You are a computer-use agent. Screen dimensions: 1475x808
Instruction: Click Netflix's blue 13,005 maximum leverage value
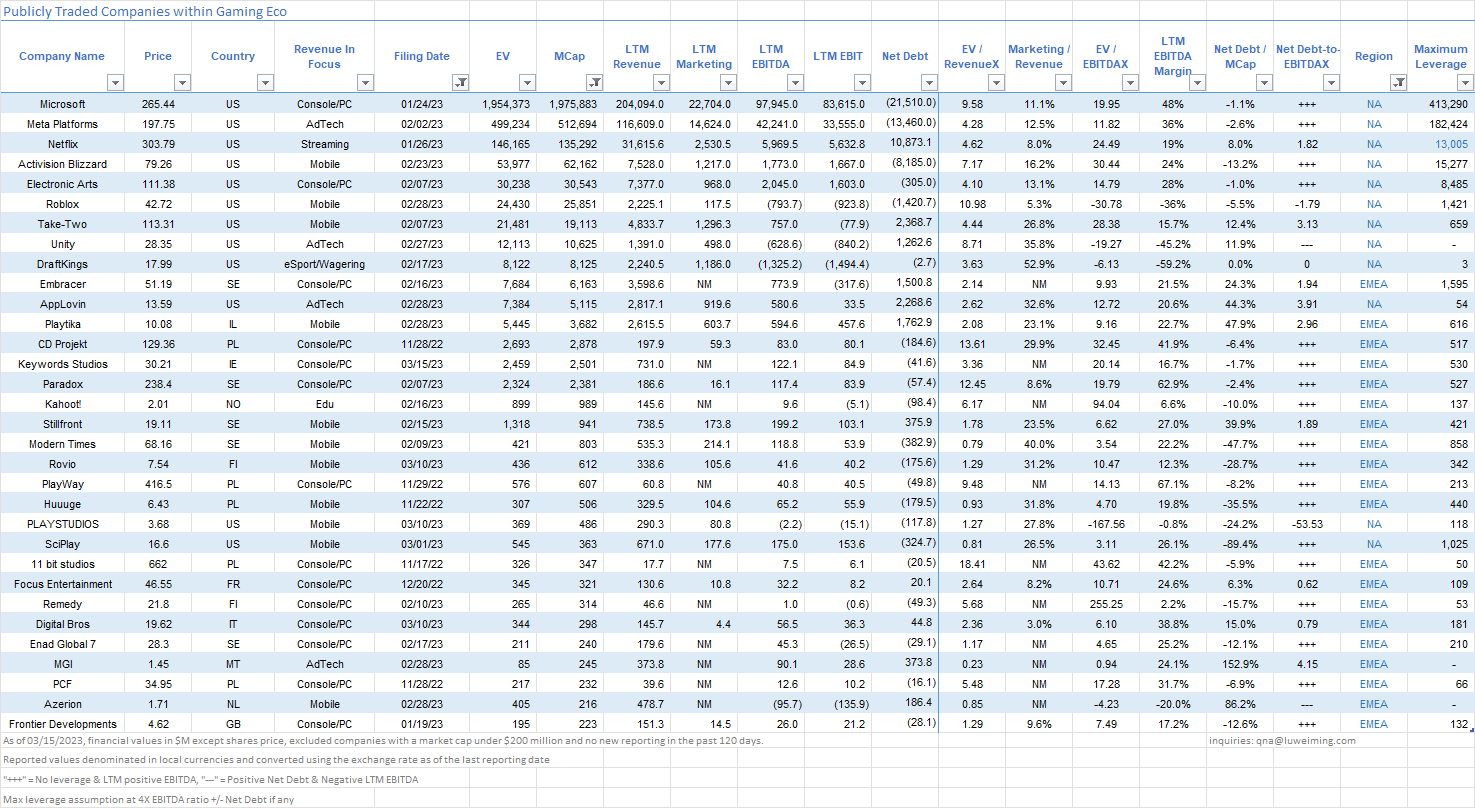tap(1451, 144)
